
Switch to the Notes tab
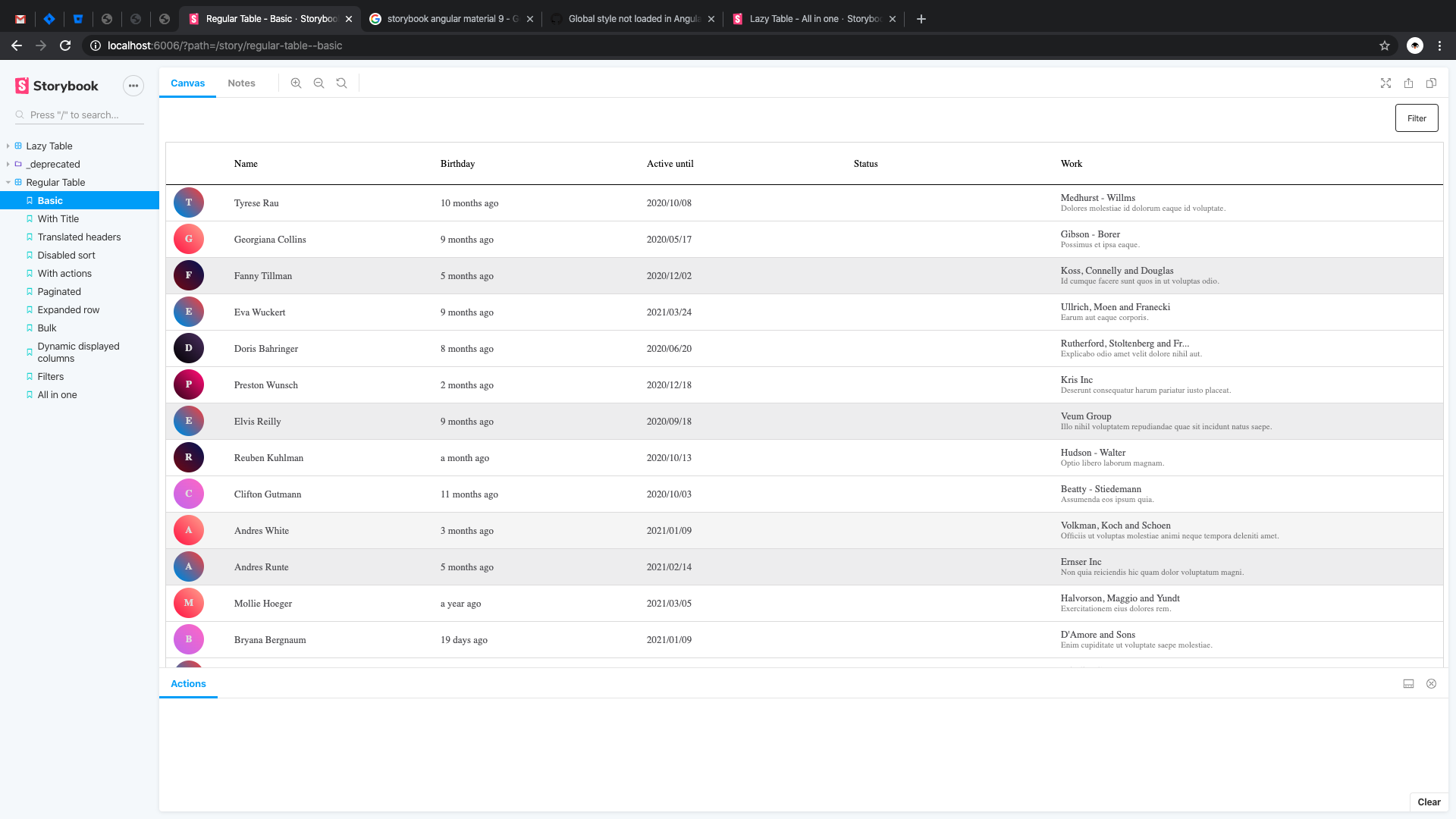tap(241, 83)
